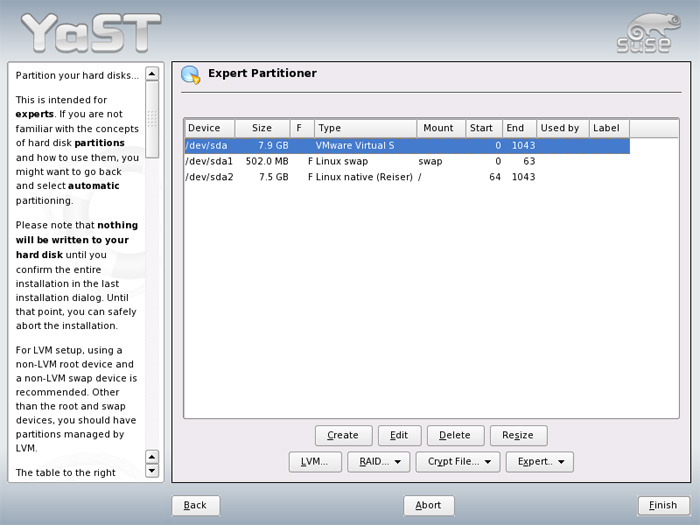The width and height of the screenshot is (700, 525).
Task: Click 'Partition your hard disks...' help text
Action: (77, 75)
